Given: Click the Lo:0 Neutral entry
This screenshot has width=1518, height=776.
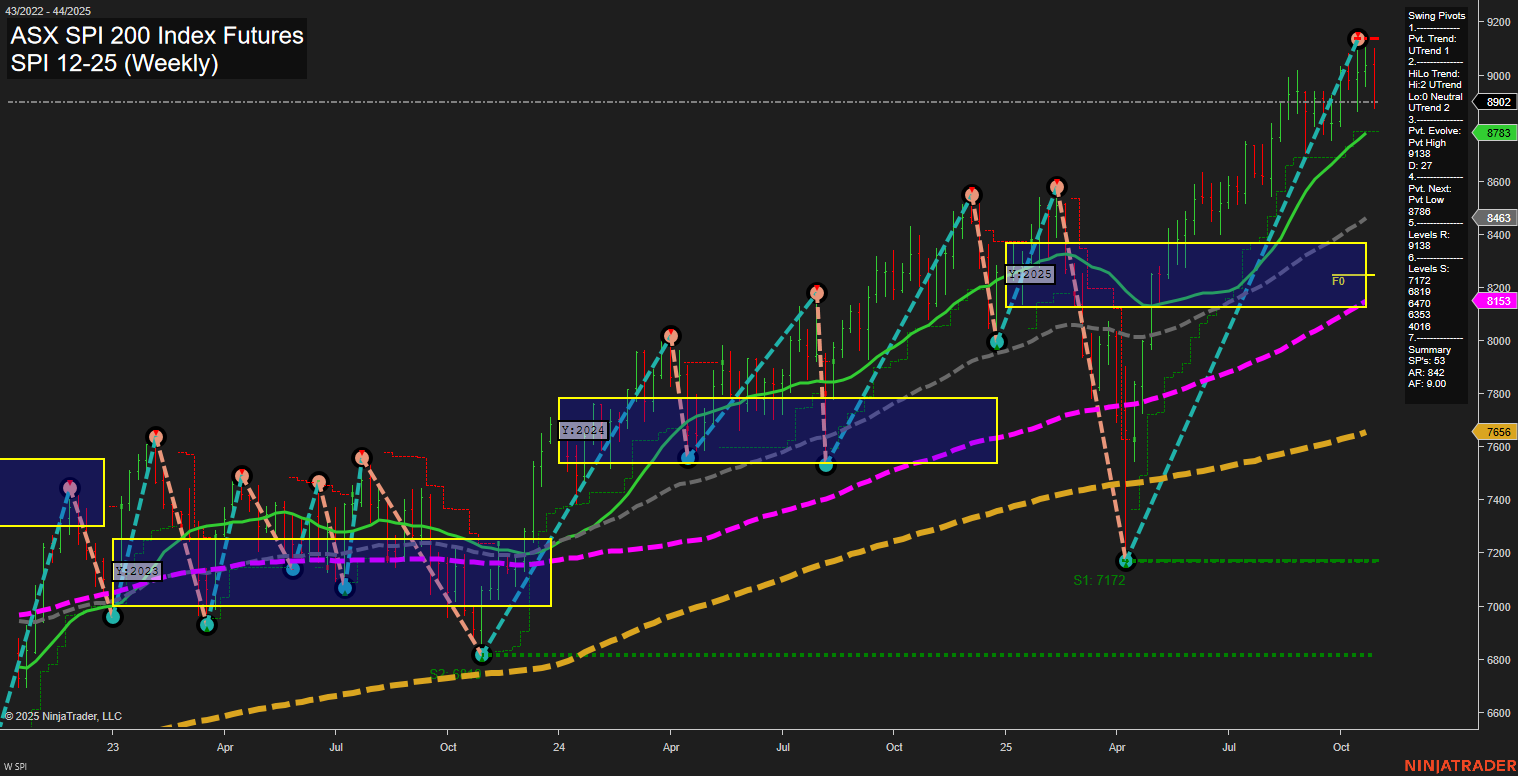Looking at the screenshot, I should pos(1434,96).
